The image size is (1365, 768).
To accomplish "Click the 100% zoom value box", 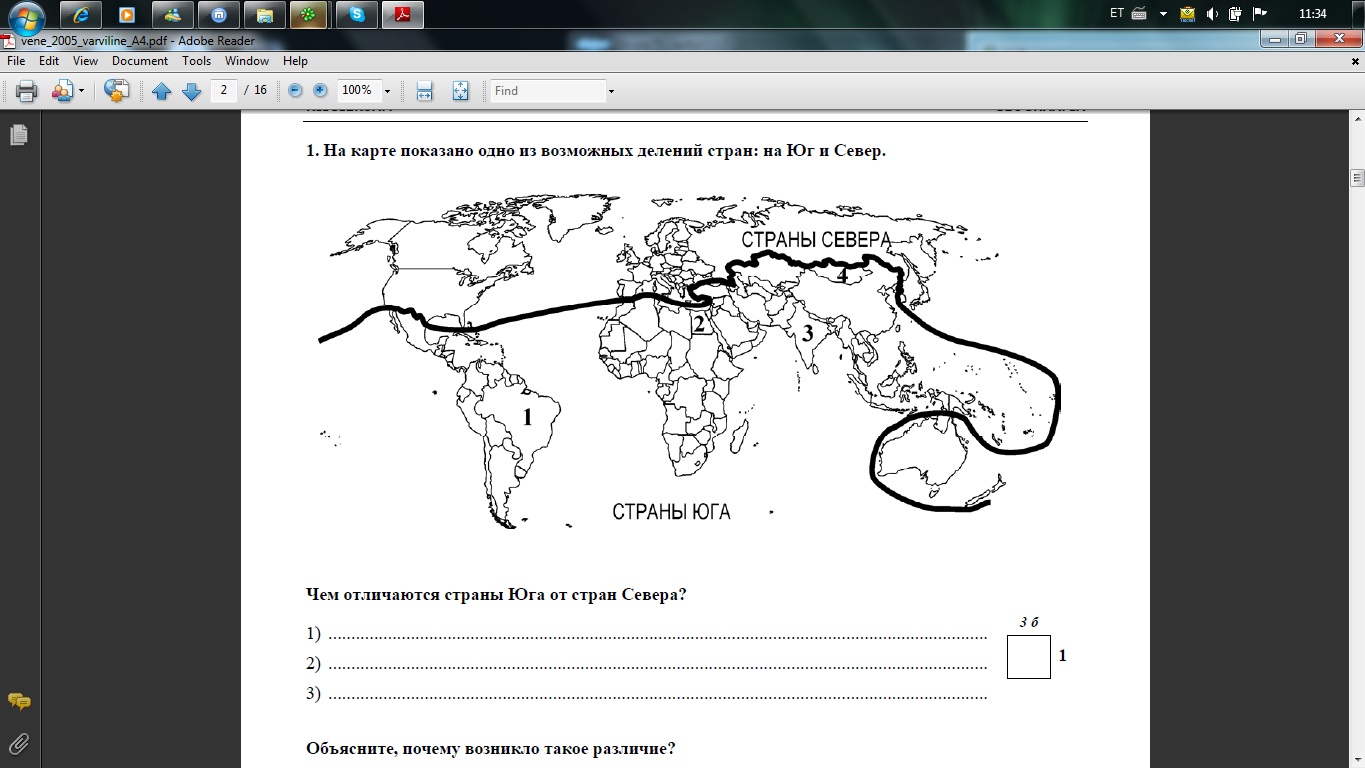I will (x=357, y=90).
